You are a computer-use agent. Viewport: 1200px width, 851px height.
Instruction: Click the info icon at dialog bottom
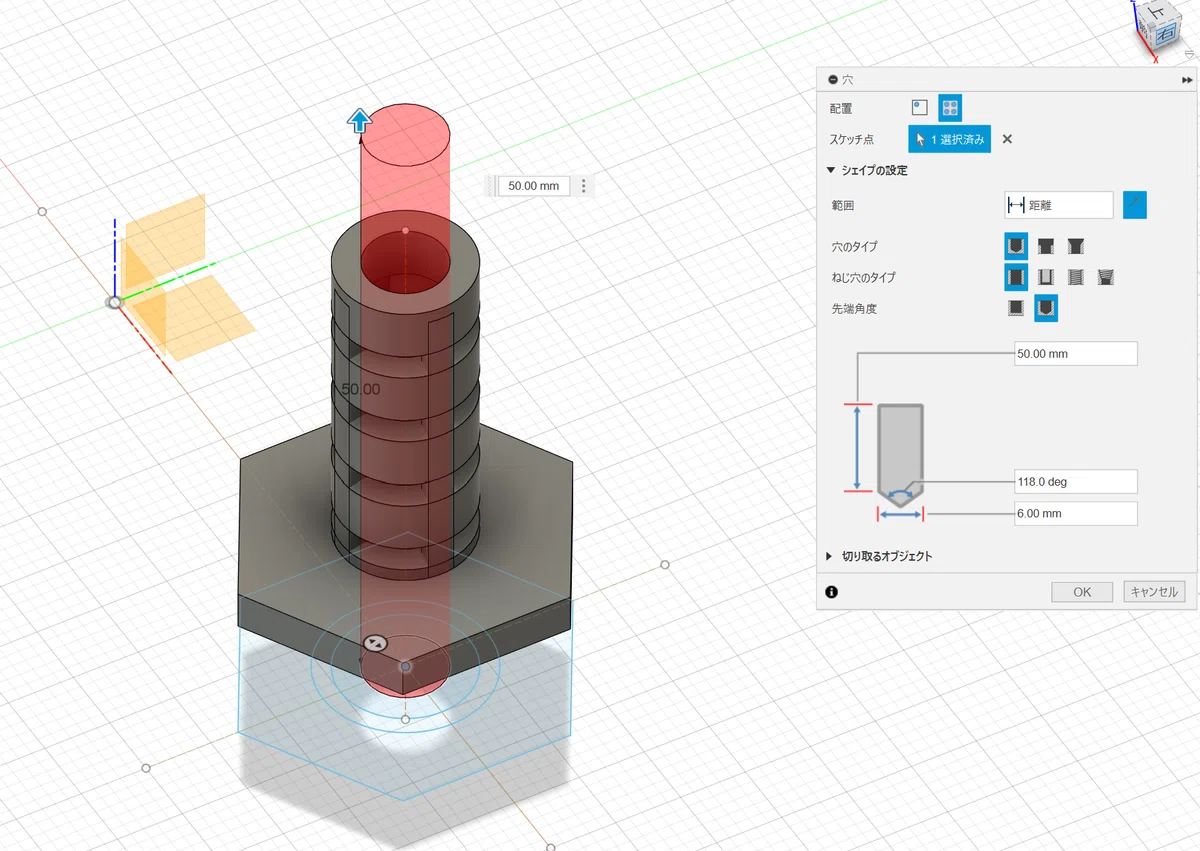(832, 592)
